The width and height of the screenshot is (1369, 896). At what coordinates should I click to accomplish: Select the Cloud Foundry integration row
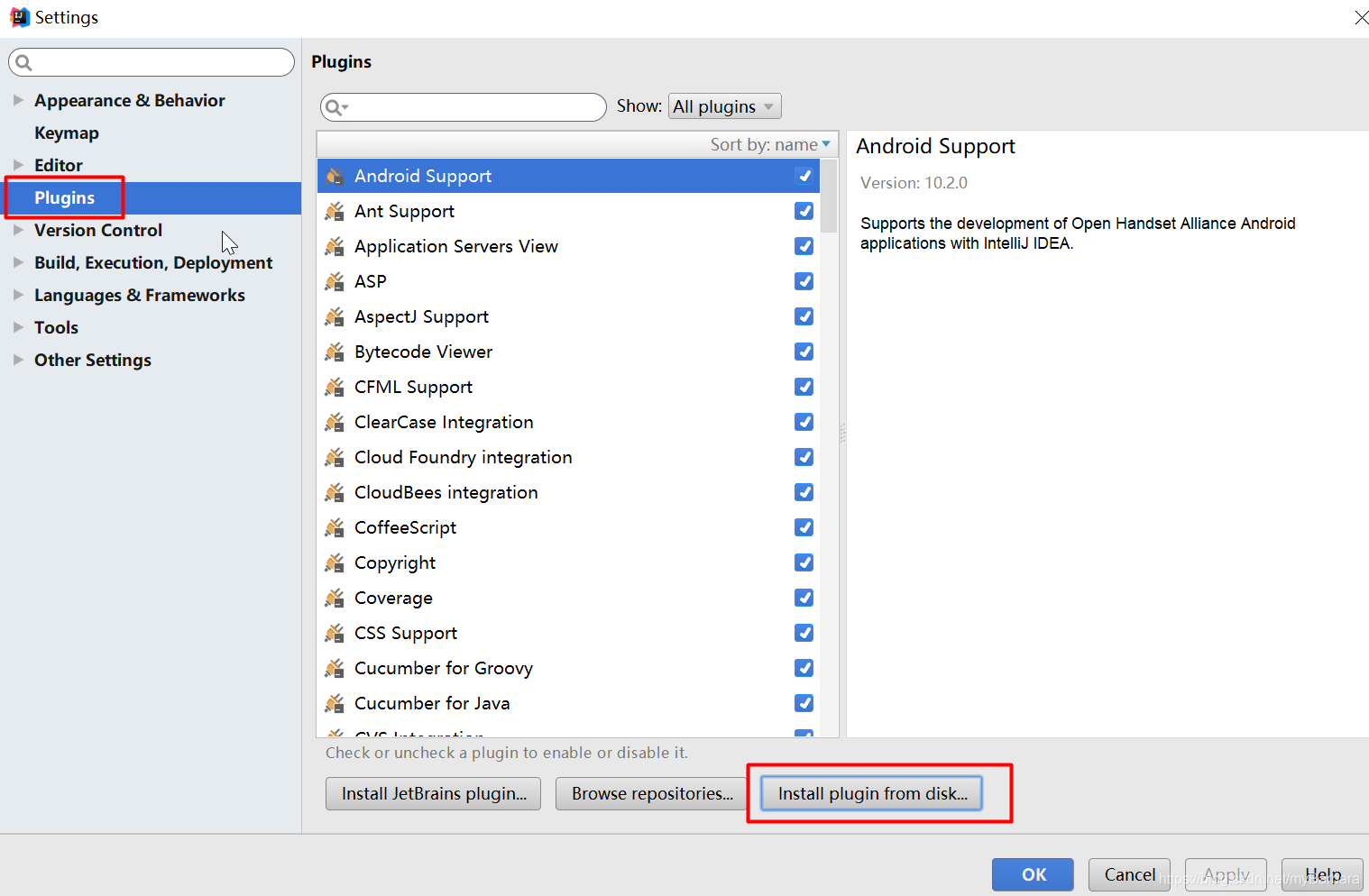(568, 457)
